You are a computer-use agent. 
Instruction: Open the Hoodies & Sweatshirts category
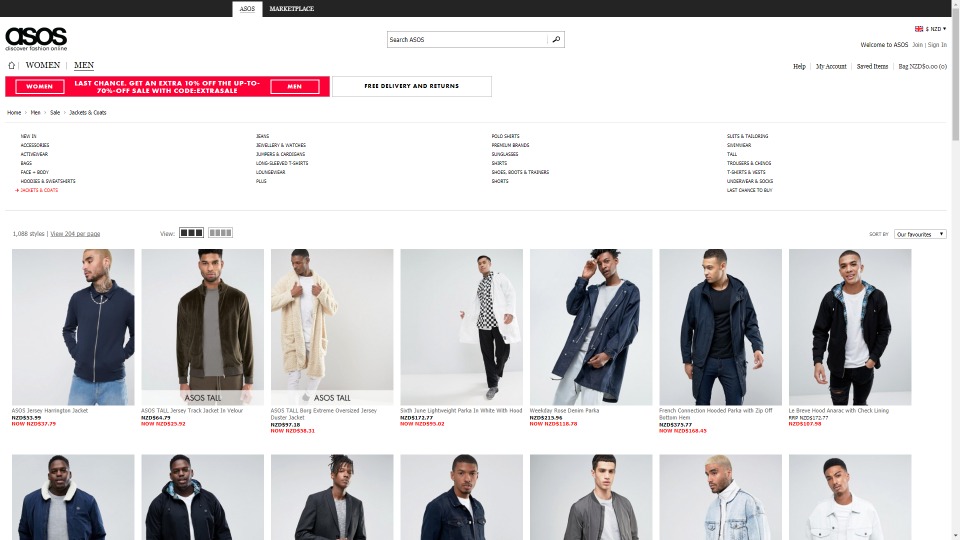(x=48, y=181)
